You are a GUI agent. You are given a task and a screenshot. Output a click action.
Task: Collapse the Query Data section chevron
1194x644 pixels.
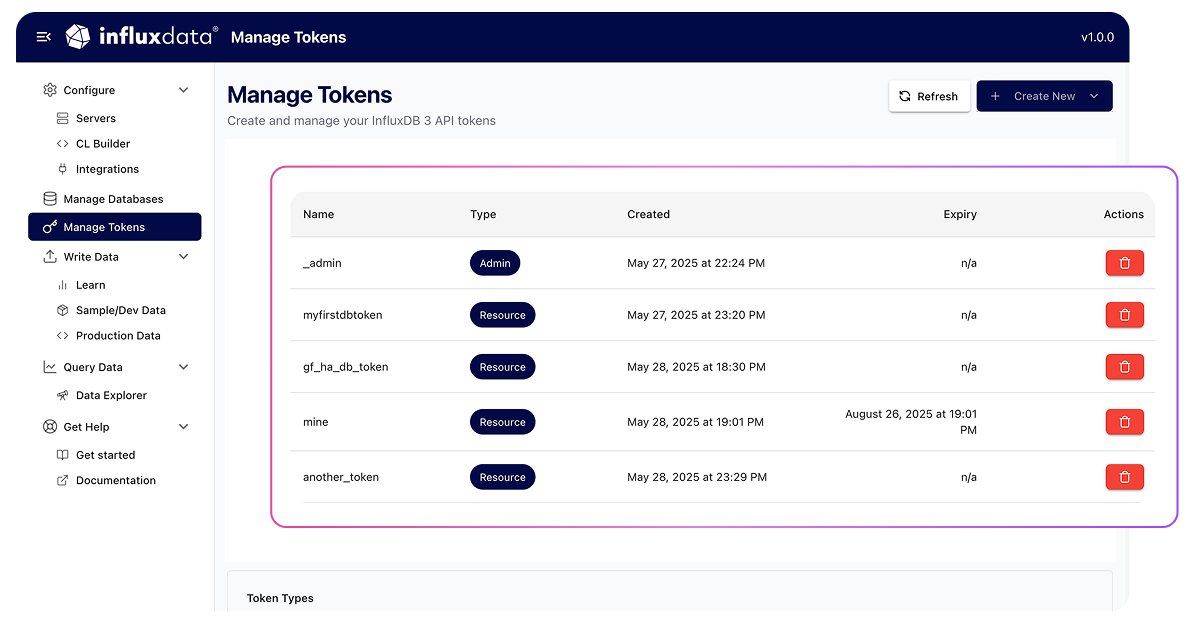pos(184,367)
